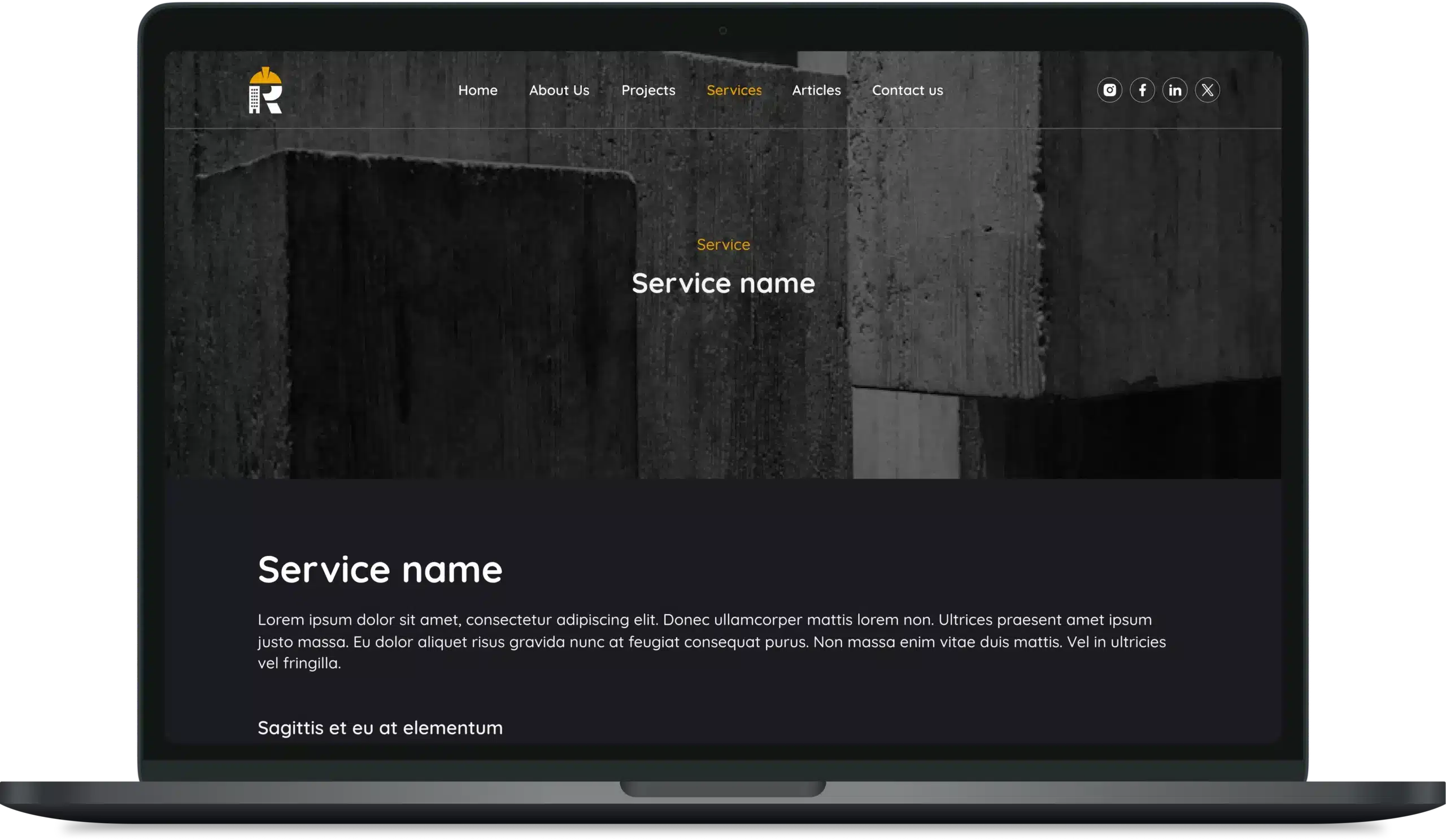1446x840 pixels.
Task: Open the Articles nav link
Action: pyautogui.click(x=816, y=90)
